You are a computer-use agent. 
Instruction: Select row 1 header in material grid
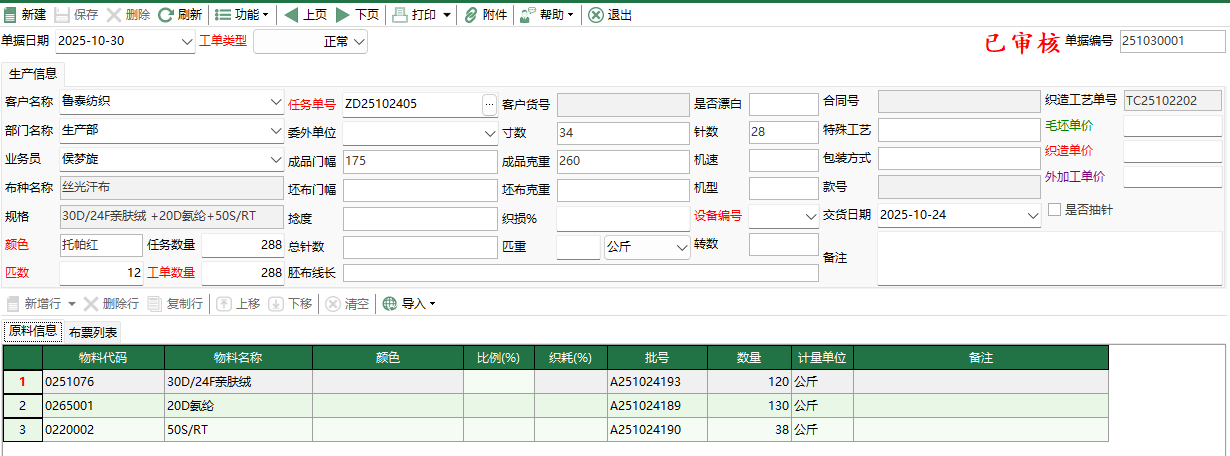tap(22, 382)
